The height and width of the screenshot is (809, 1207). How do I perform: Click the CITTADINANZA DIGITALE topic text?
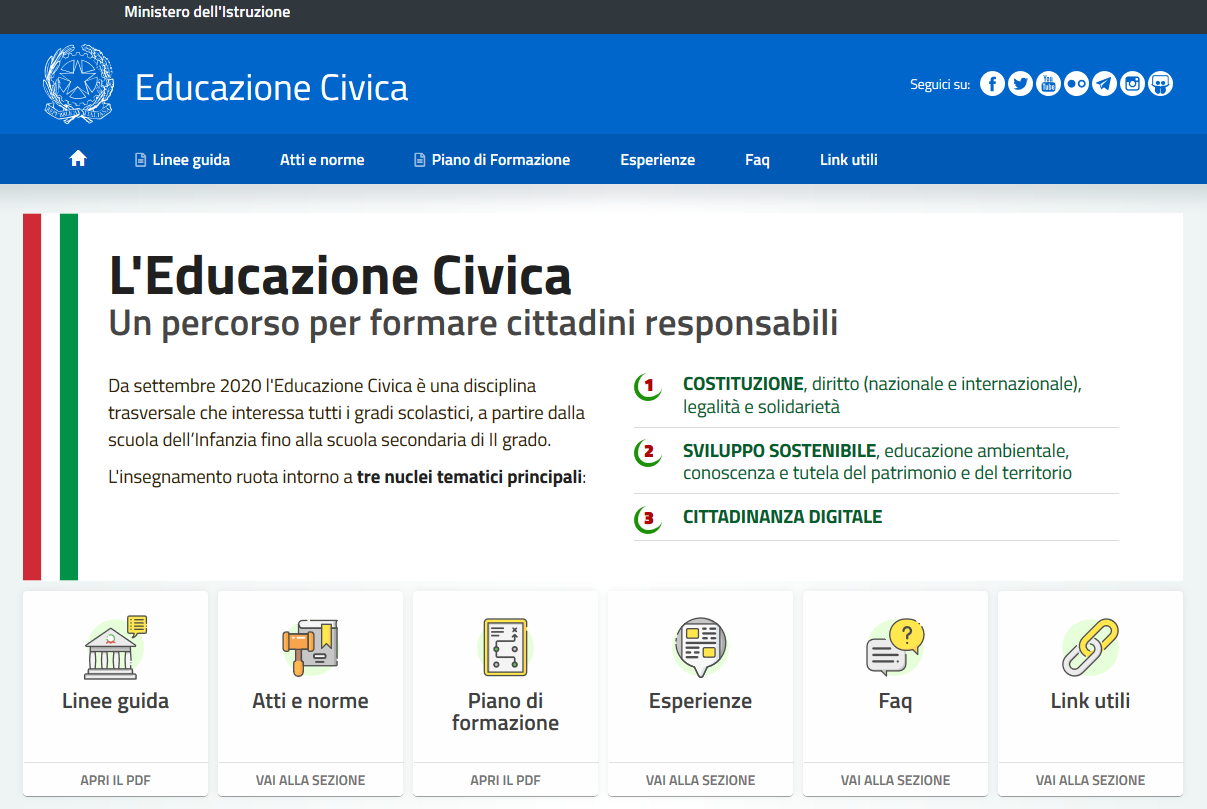coord(782,517)
